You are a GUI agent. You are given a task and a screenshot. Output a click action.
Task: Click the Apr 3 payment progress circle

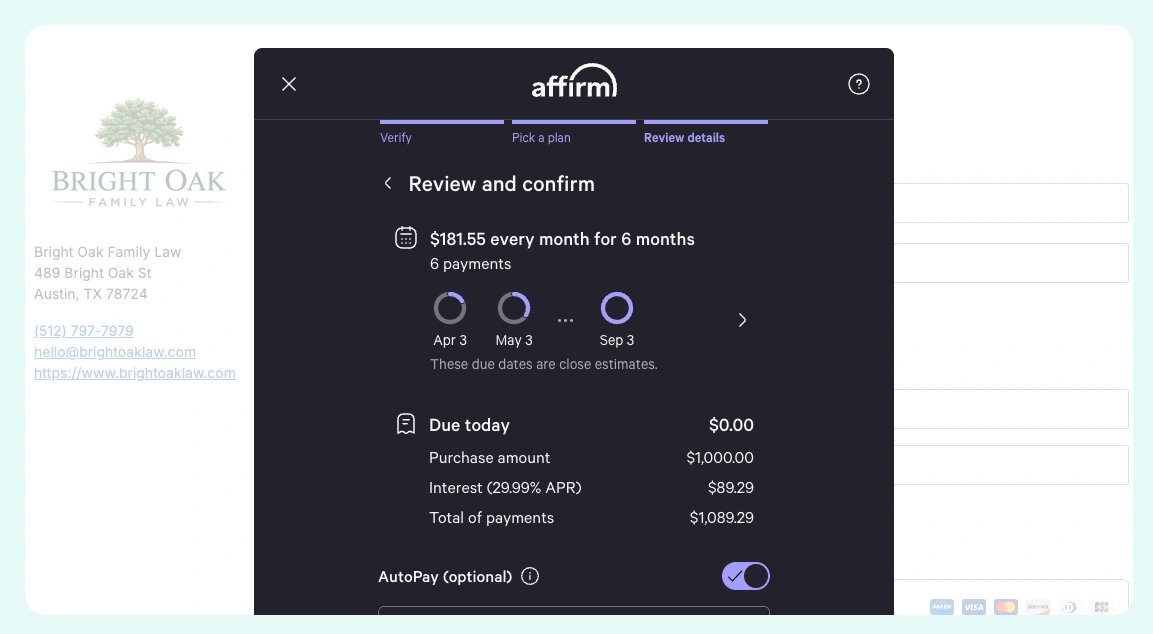(x=450, y=308)
